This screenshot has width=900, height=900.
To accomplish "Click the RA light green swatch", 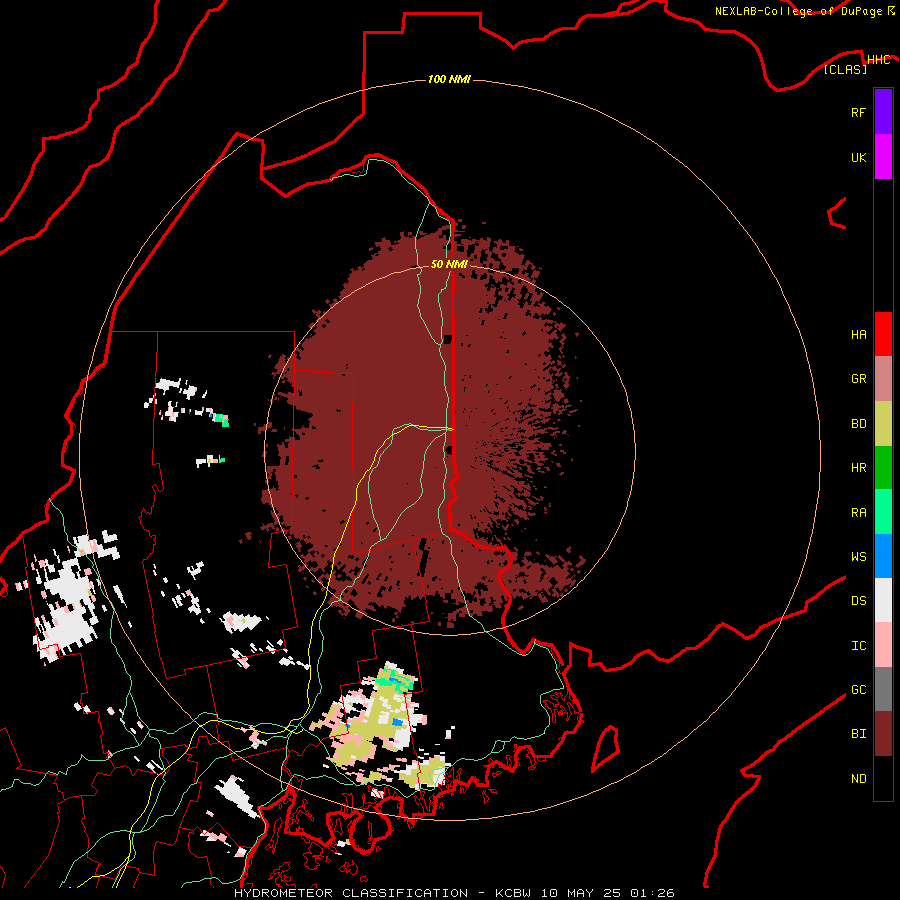I will (883, 512).
